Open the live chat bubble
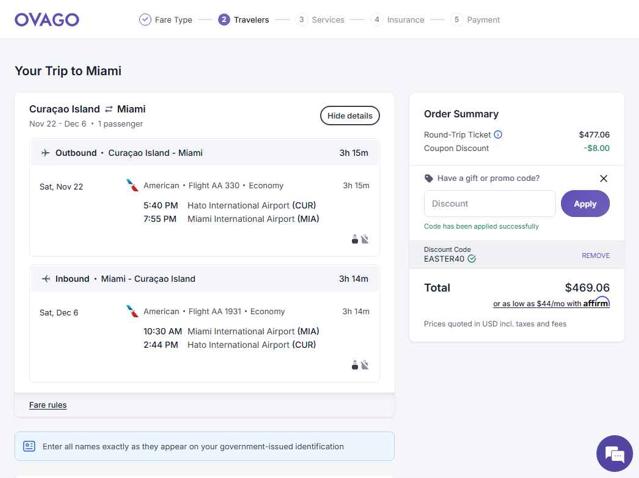Screen dimensions: 639x478 [615, 453]
